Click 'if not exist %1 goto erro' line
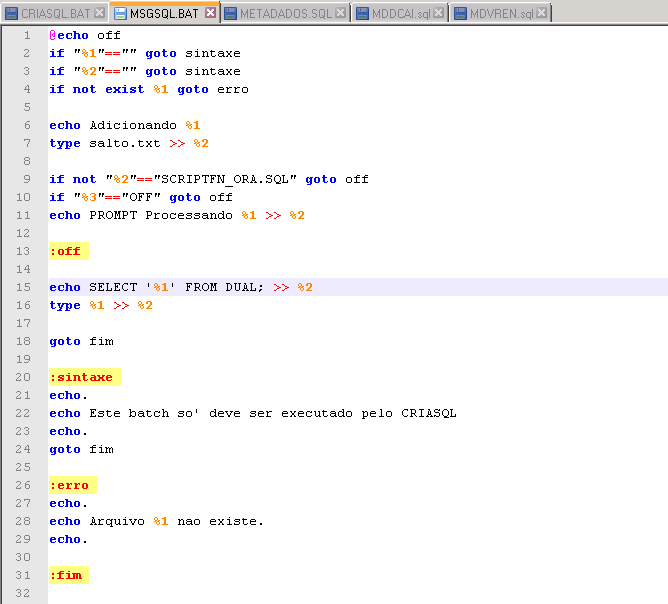The image size is (668, 604). [x=149, y=89]
